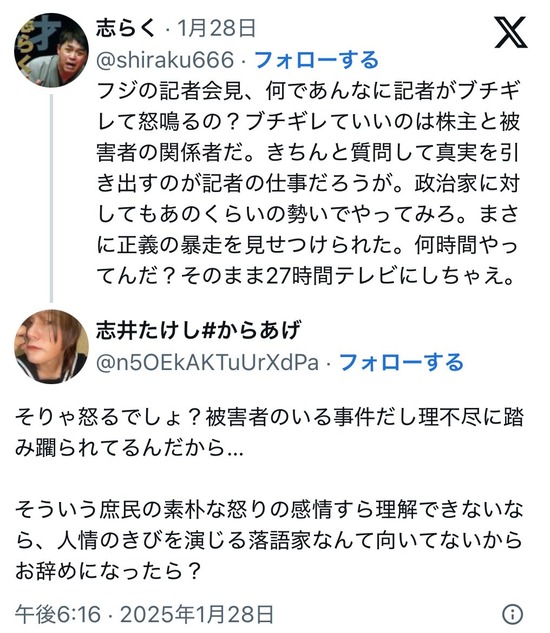Click the 志井たけし#からあげ display name

pyautogui.click(x=199, y=330)
